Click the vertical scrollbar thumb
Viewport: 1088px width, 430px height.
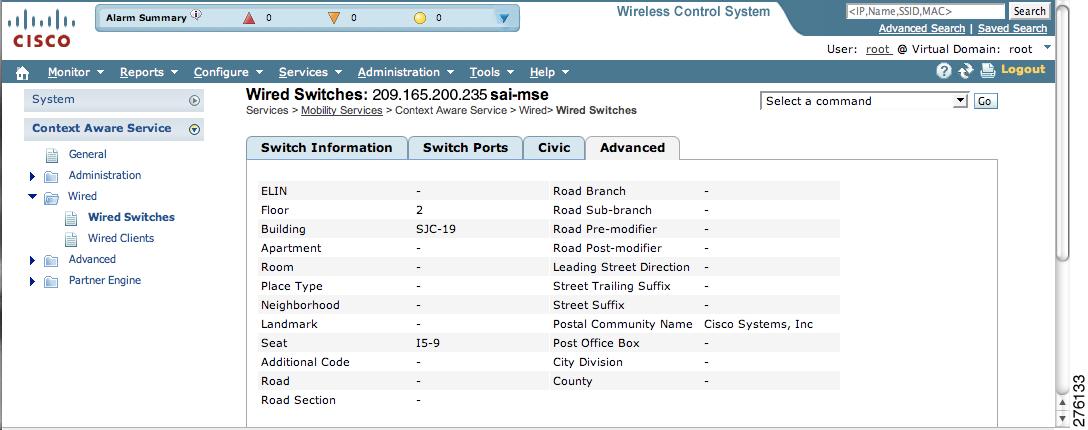[1063, 135]
